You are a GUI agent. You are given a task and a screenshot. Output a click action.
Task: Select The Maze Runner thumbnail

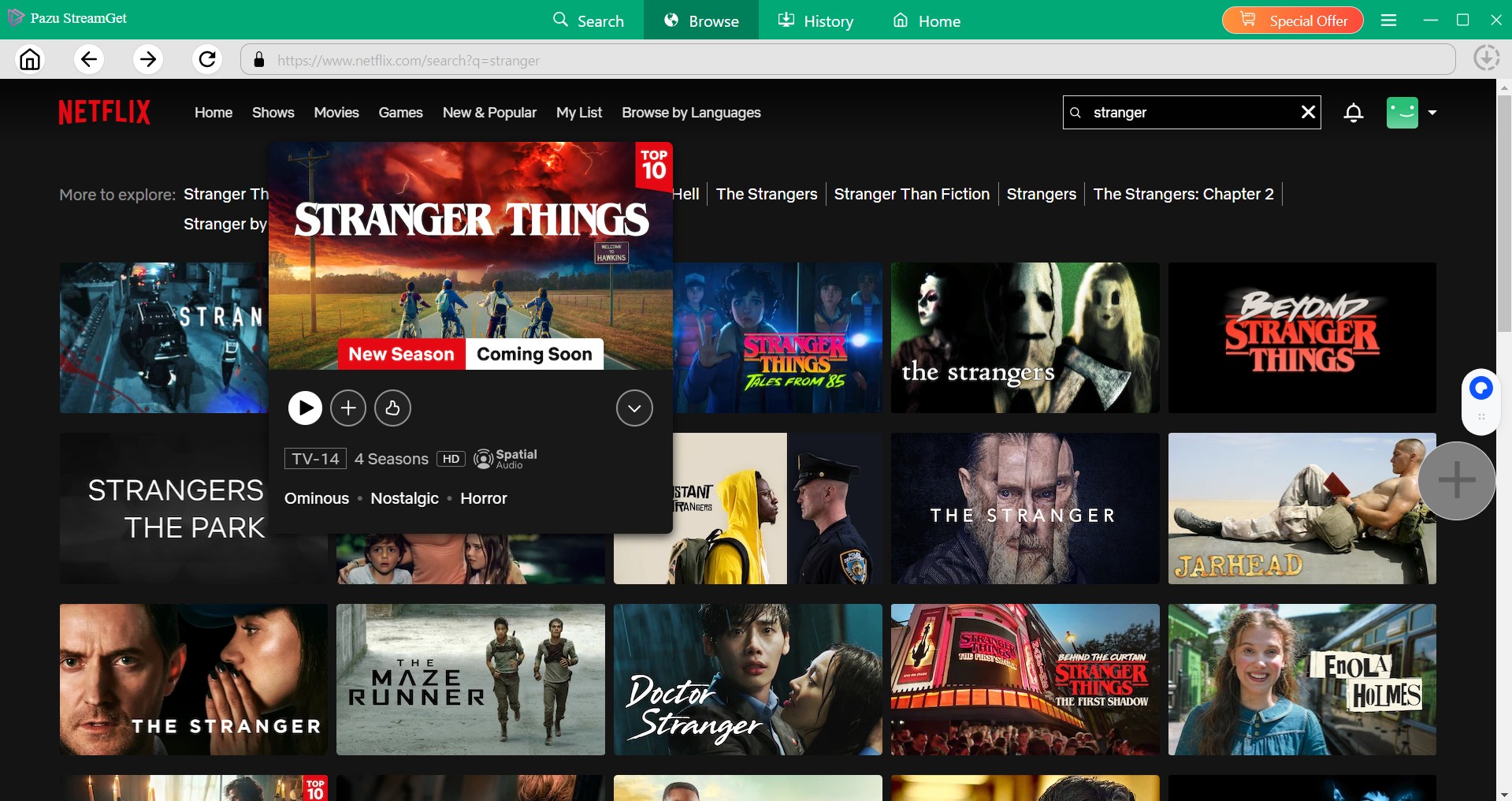(470, 679)
